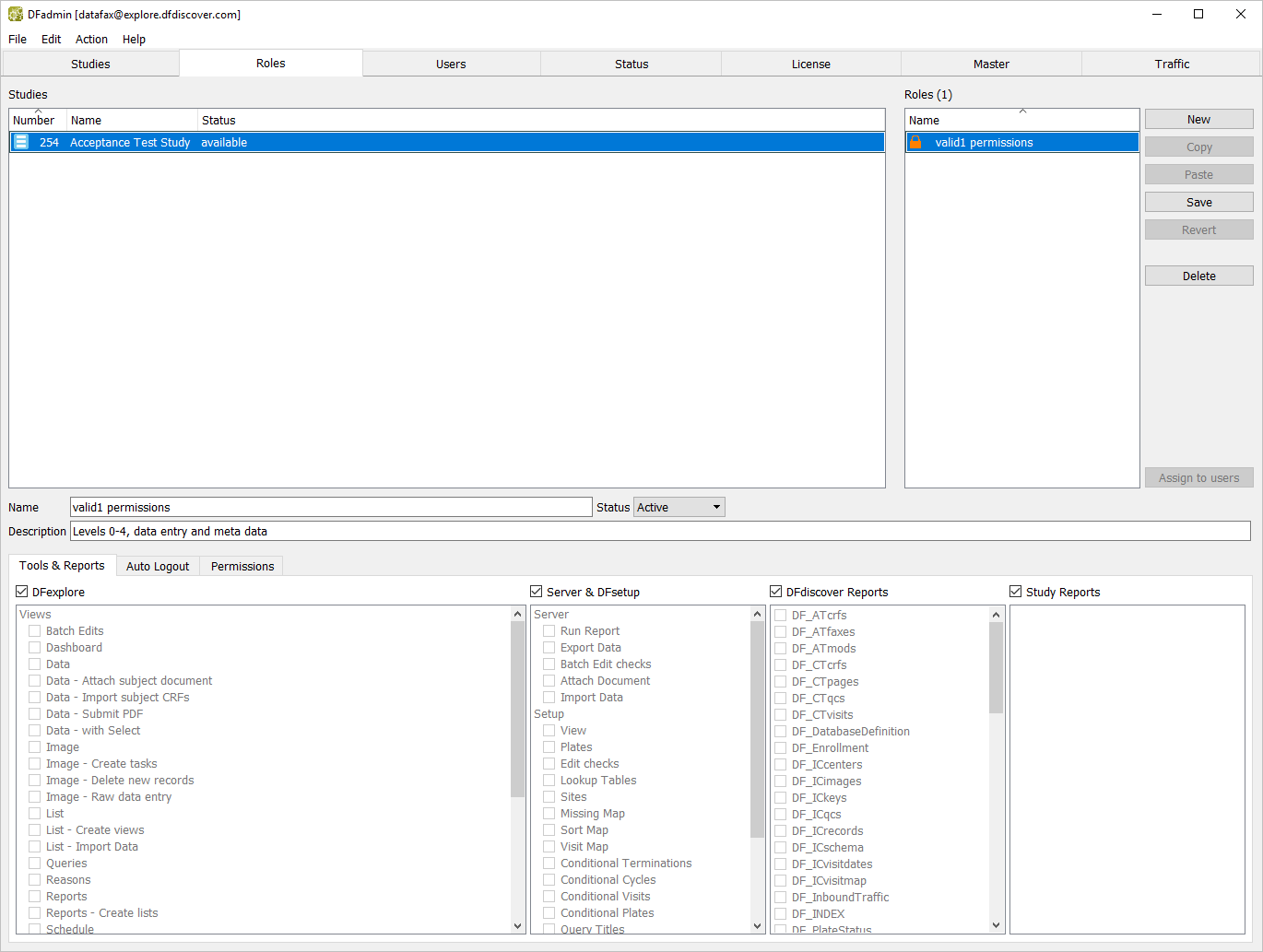1263x952 pixels.
Task: Disable the Study Reports checkbox
Action: [1016, 592]
